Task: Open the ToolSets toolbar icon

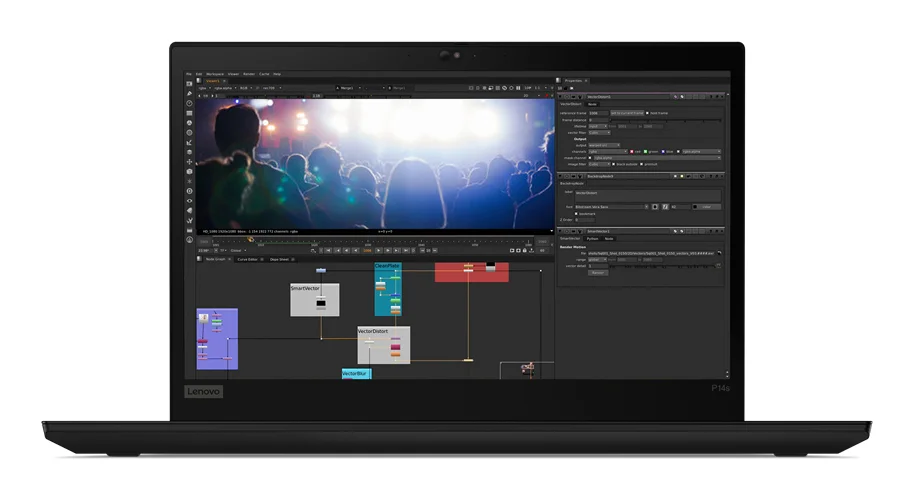Action: [x=189, y=220]
